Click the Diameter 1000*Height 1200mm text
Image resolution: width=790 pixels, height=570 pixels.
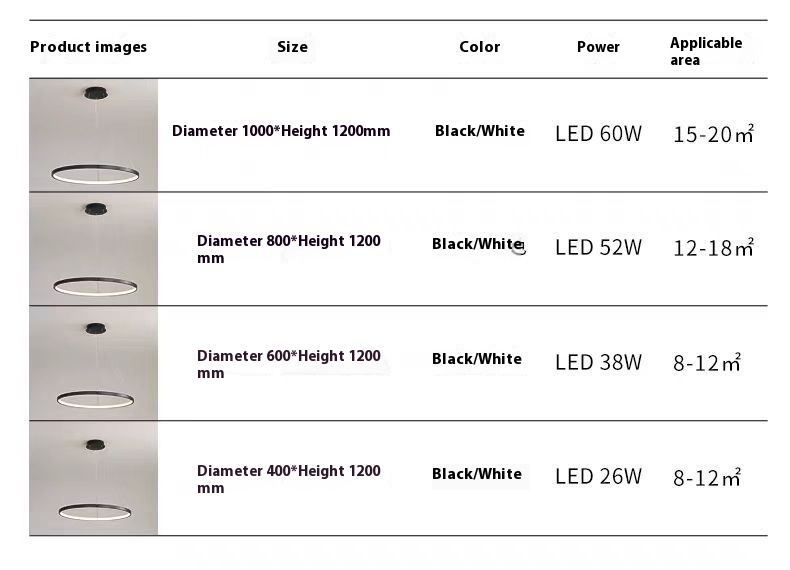coord(281,131)
